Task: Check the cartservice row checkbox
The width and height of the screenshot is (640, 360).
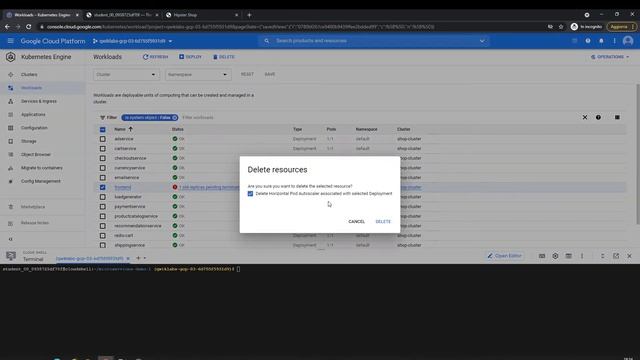Action: coord(102,149)
